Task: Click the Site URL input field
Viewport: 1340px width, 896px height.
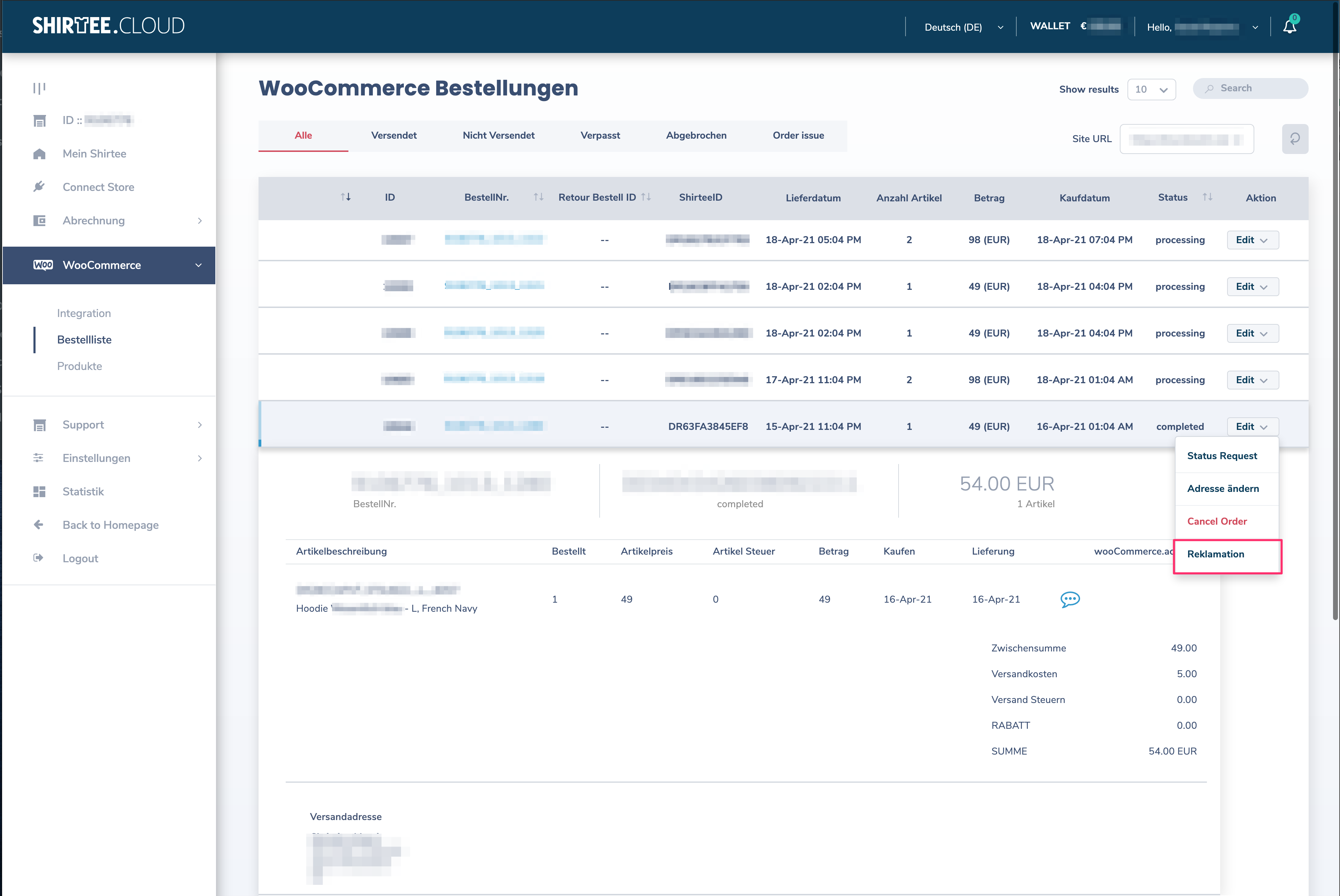Action: (x=1186, y=139)
